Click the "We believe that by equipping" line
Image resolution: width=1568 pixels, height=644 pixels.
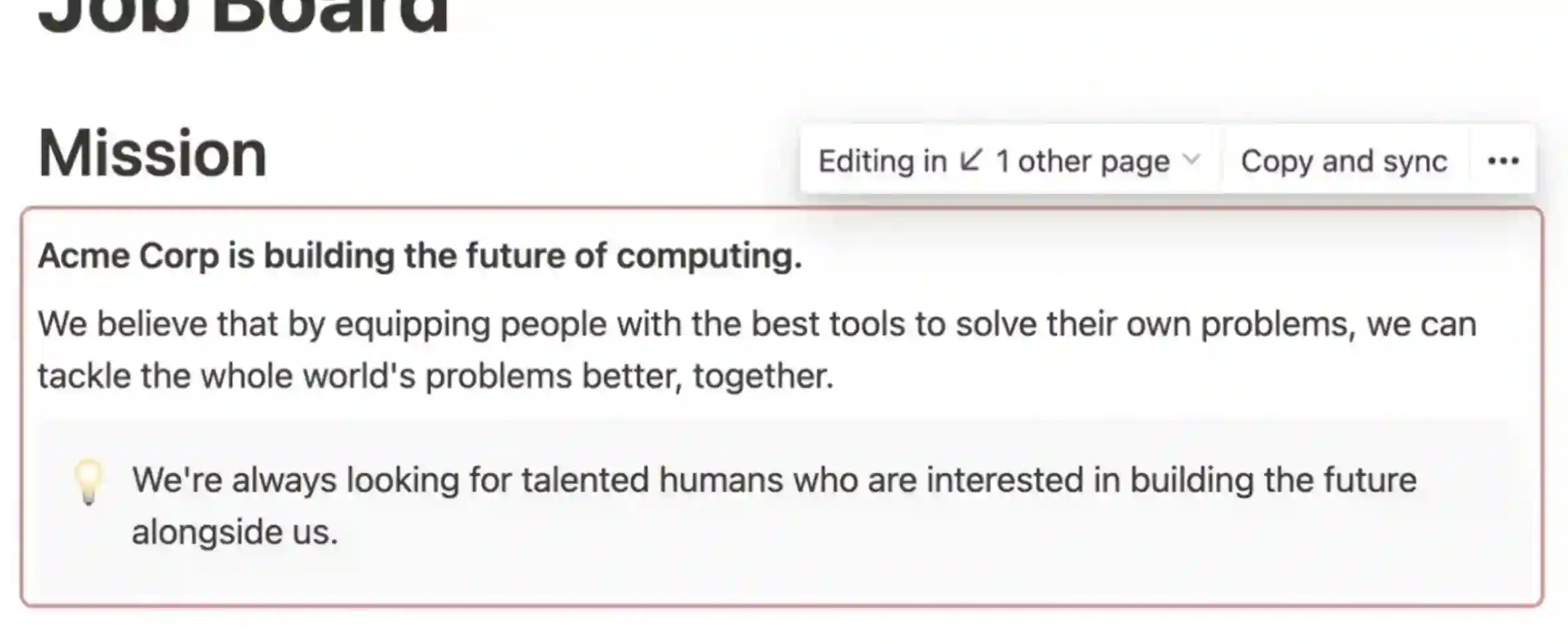[757, 325]
